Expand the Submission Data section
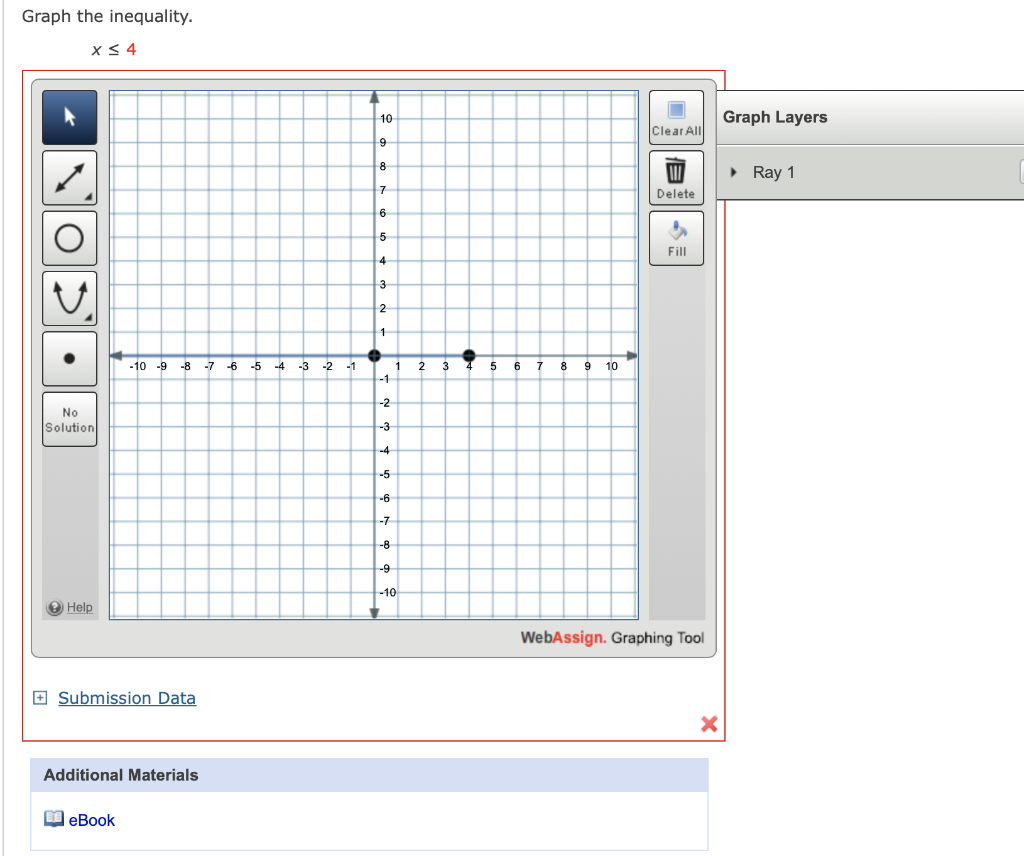Image resolution: width=1024 pixels, height=856 pixels. point(39,697)
